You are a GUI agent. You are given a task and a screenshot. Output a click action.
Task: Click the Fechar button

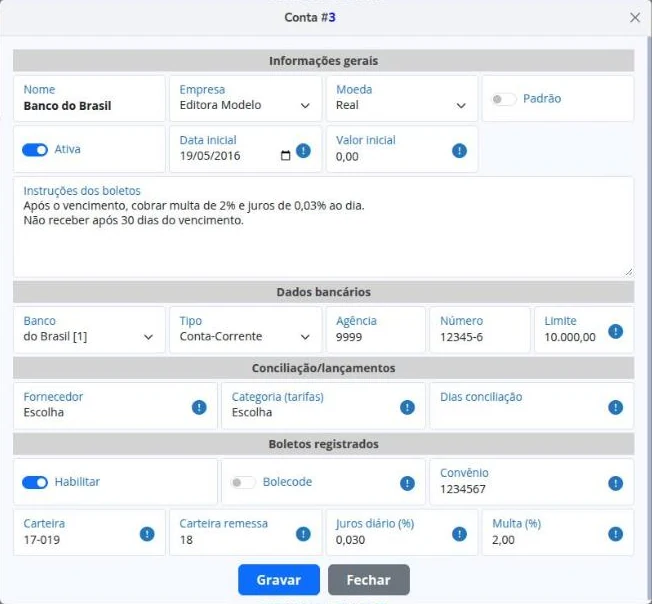[x=368, y=579]
